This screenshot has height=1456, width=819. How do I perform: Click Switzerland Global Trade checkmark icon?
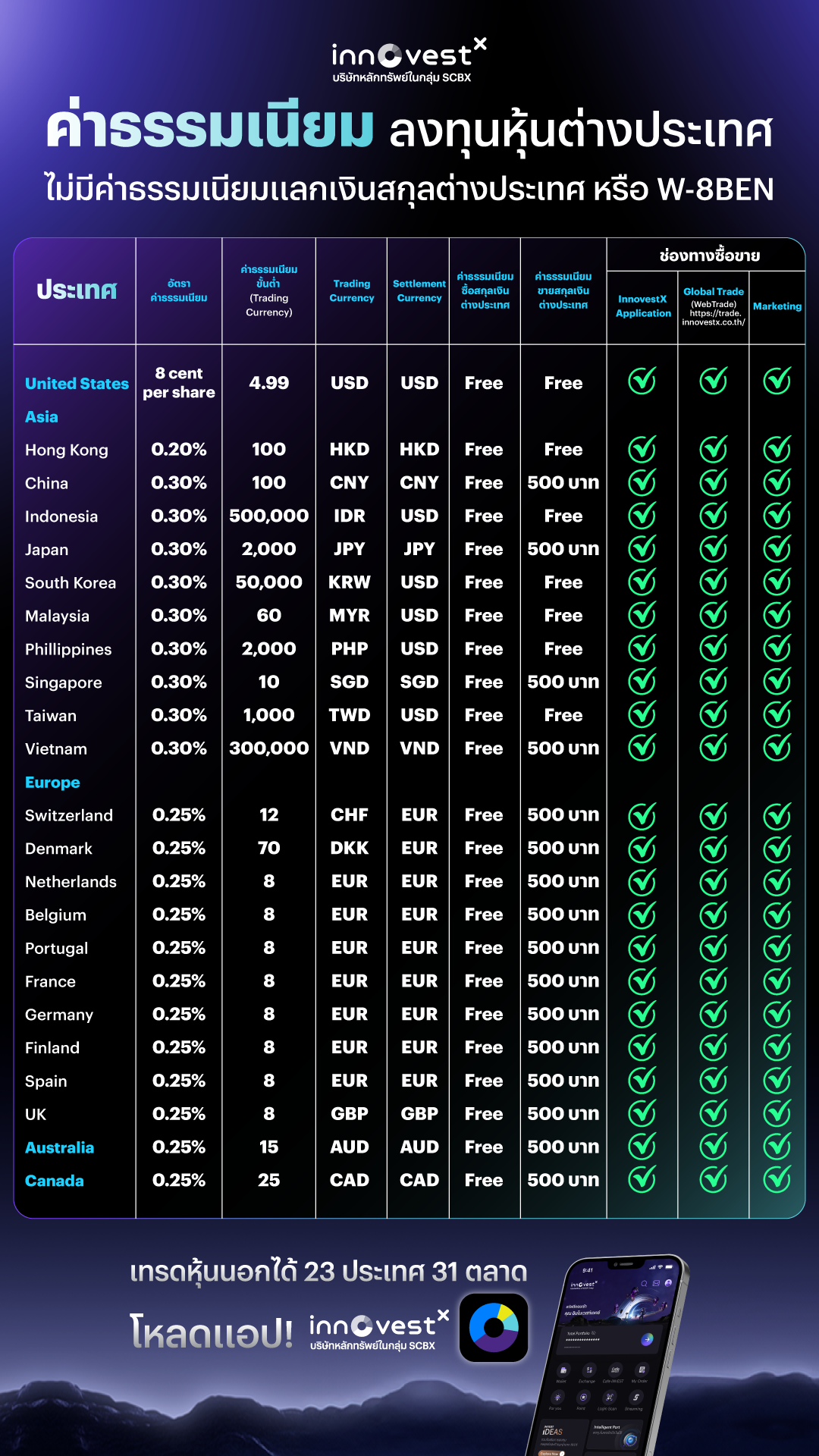714,816
